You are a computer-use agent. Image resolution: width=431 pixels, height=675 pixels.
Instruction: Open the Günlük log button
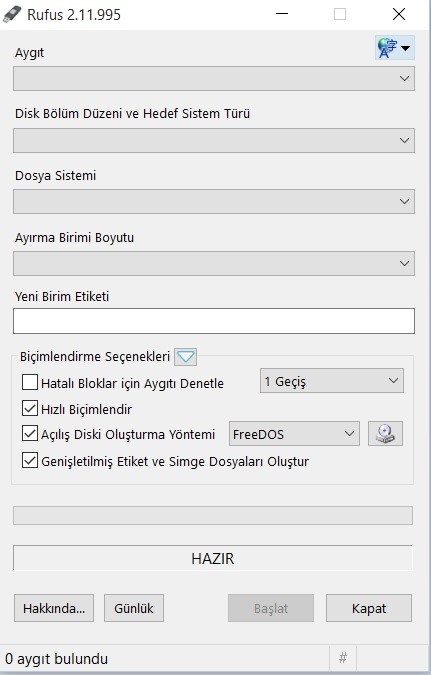(134, 608)
